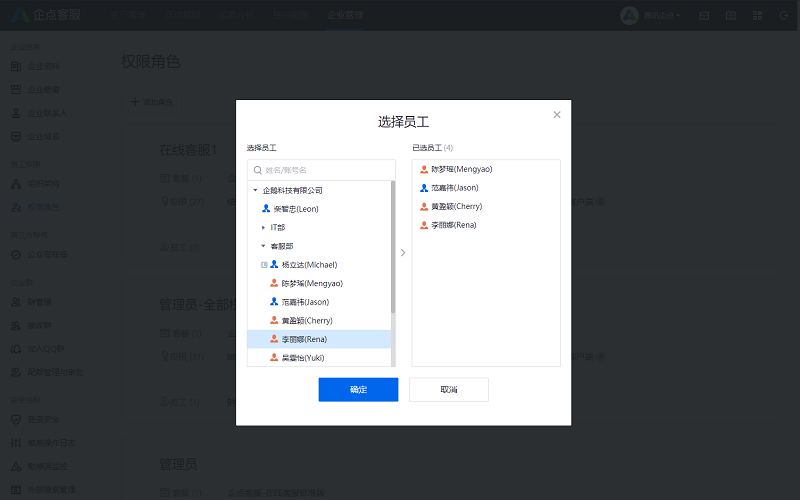Click 柴智忠(Leon)'s blue person icon
This screenshot has width=800, height=500.
pyautogui.click(x=266, y=209)
